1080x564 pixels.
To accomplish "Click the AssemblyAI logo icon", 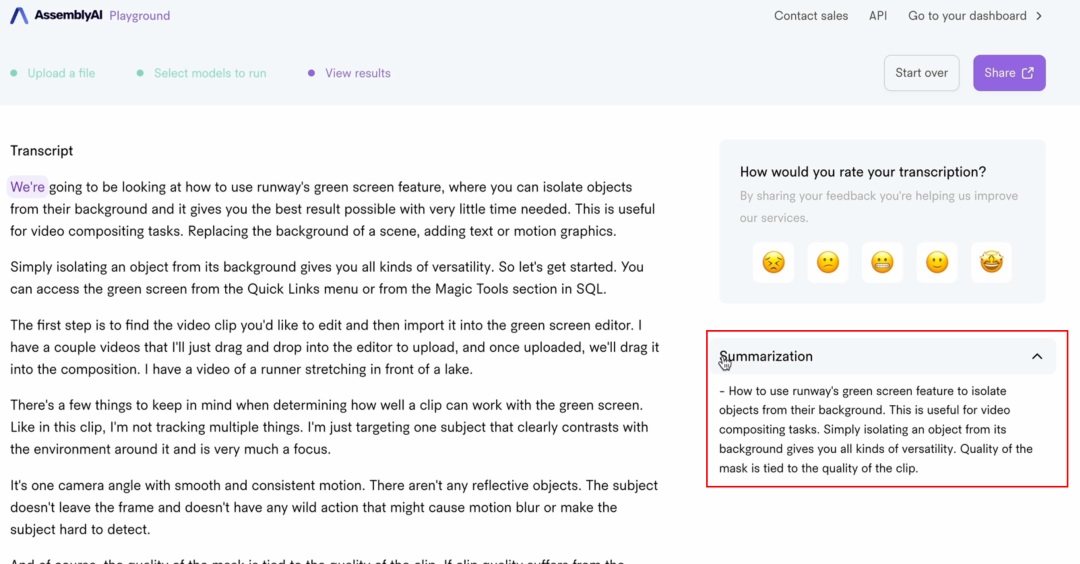I will (19, 15).
